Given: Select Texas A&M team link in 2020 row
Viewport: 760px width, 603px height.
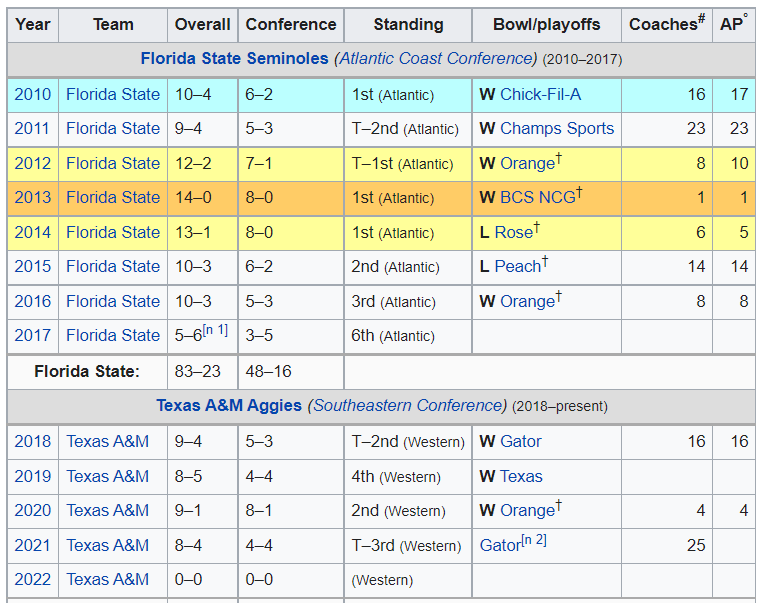Looking at the screenshot, I should (108, 511).
